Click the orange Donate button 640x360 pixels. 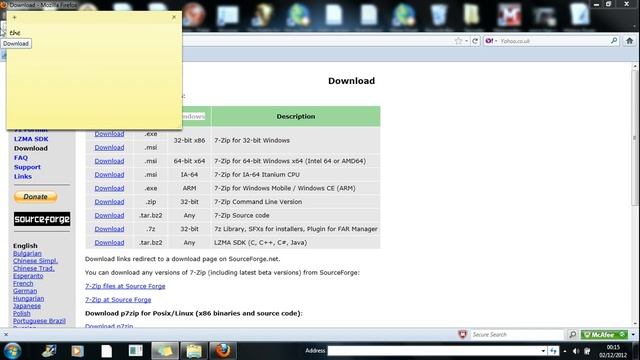[x=36, y=197]
